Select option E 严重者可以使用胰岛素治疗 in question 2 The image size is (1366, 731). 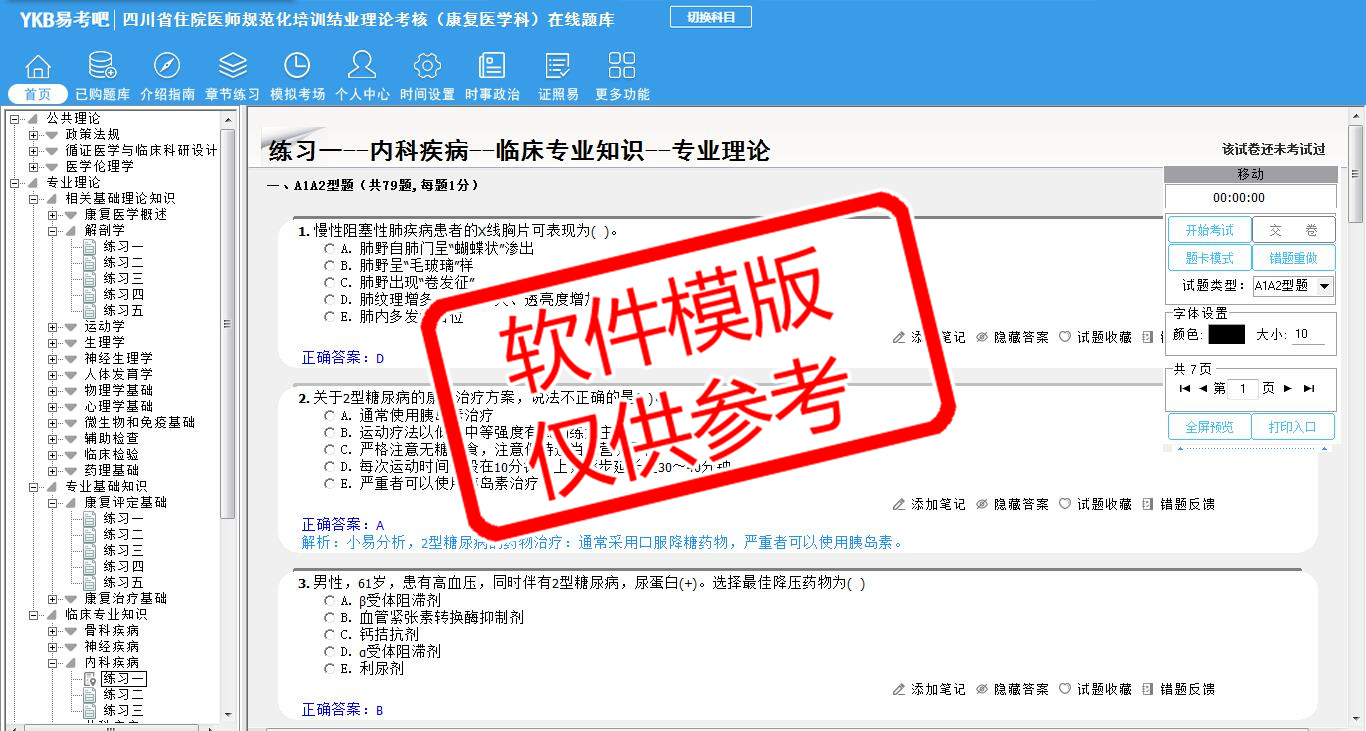point(329,484)
